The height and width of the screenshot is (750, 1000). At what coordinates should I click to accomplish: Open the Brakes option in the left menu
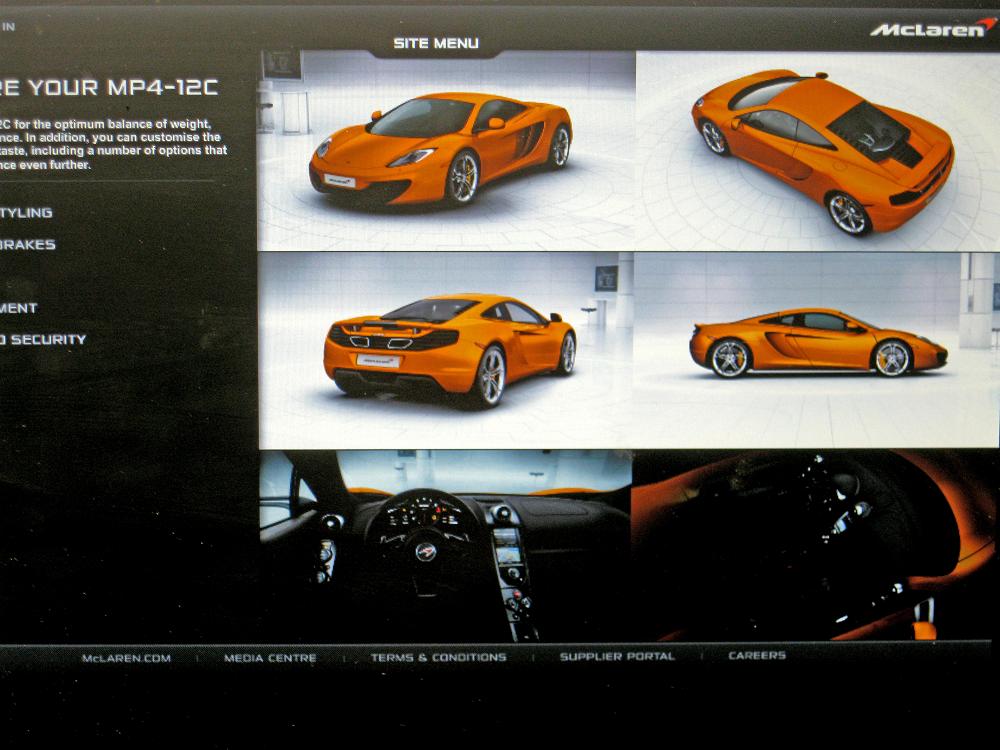pyautogui.click(x=27, y=245)
